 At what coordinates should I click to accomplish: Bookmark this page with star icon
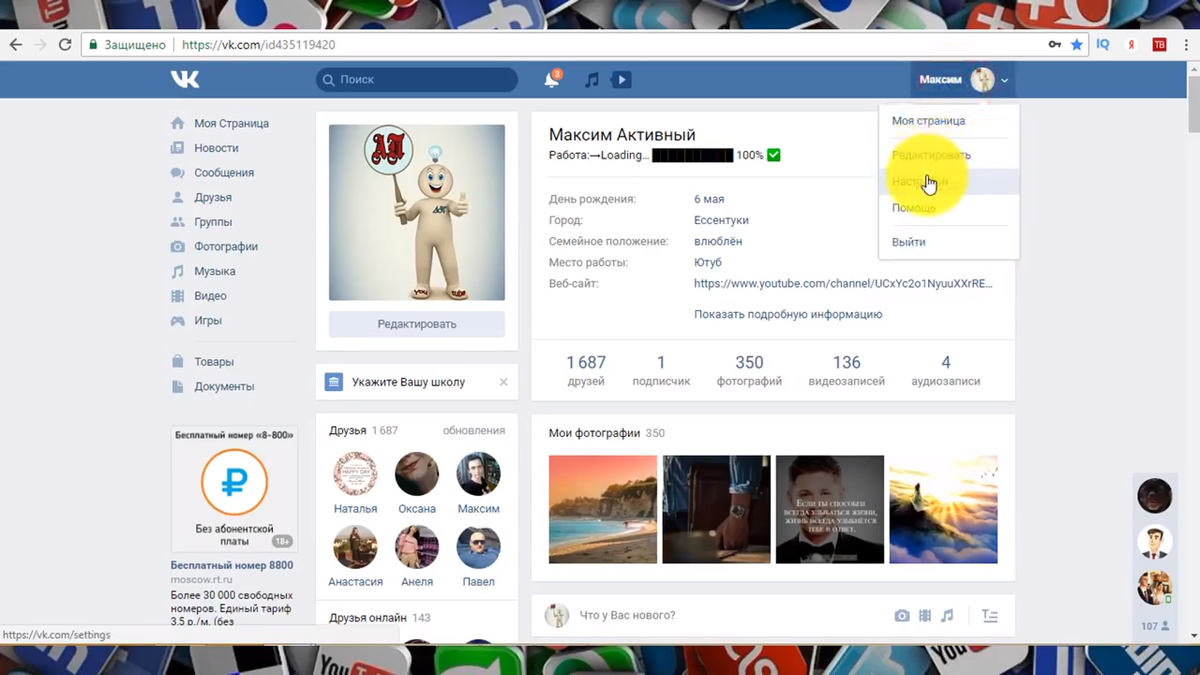click(x=1077, y=45)
